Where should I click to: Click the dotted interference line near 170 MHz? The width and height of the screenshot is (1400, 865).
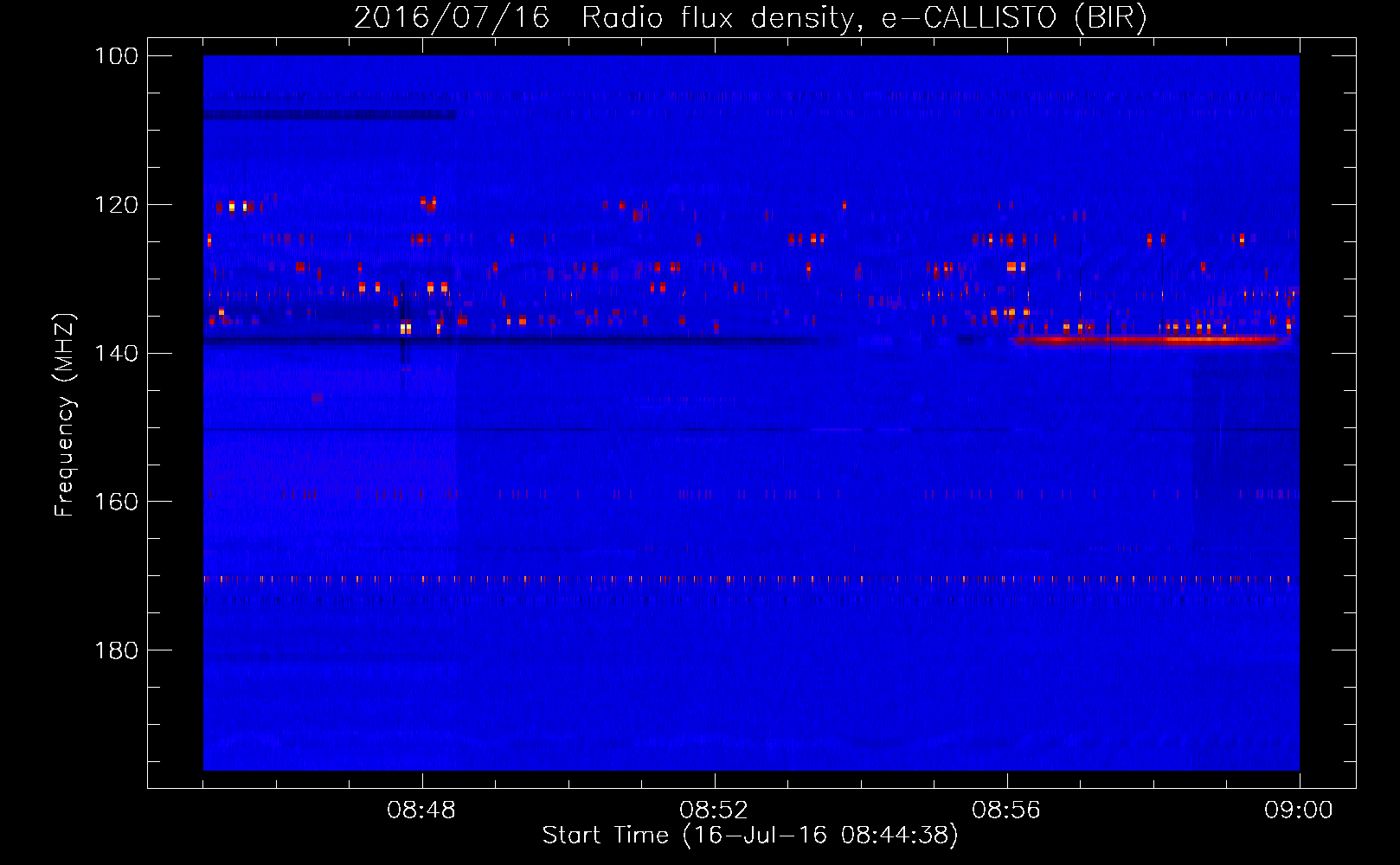pos(751,579)
